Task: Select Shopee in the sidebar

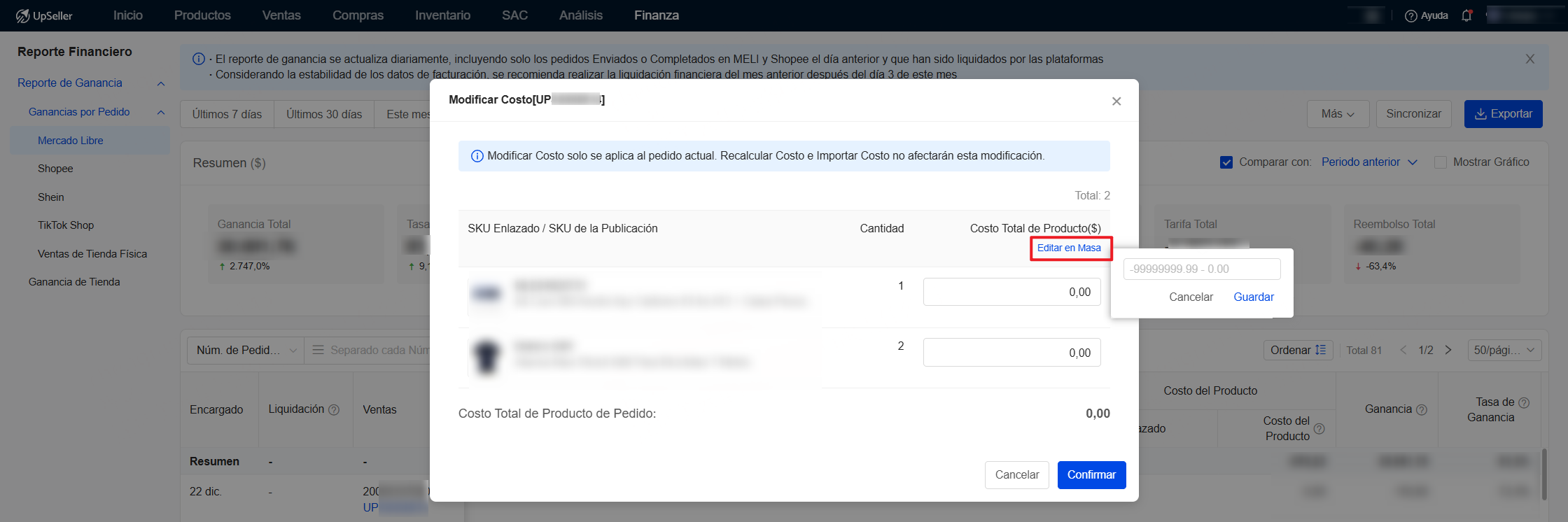Action: [55, 169]
